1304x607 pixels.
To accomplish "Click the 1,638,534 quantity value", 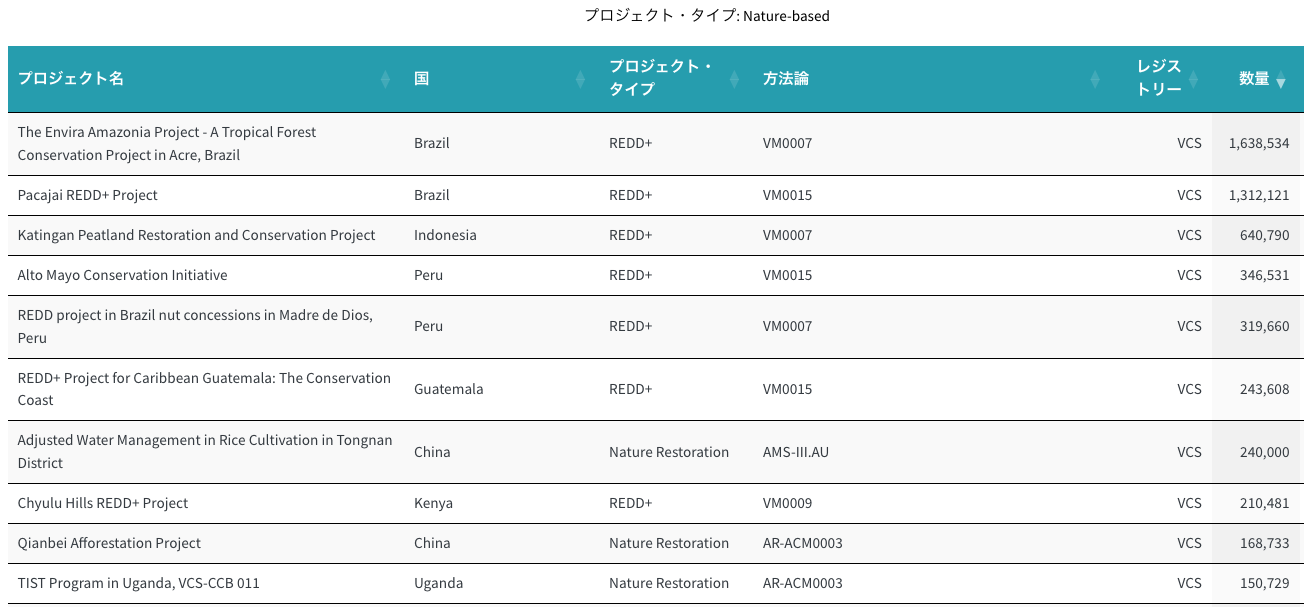I will tap(1258, 143).
